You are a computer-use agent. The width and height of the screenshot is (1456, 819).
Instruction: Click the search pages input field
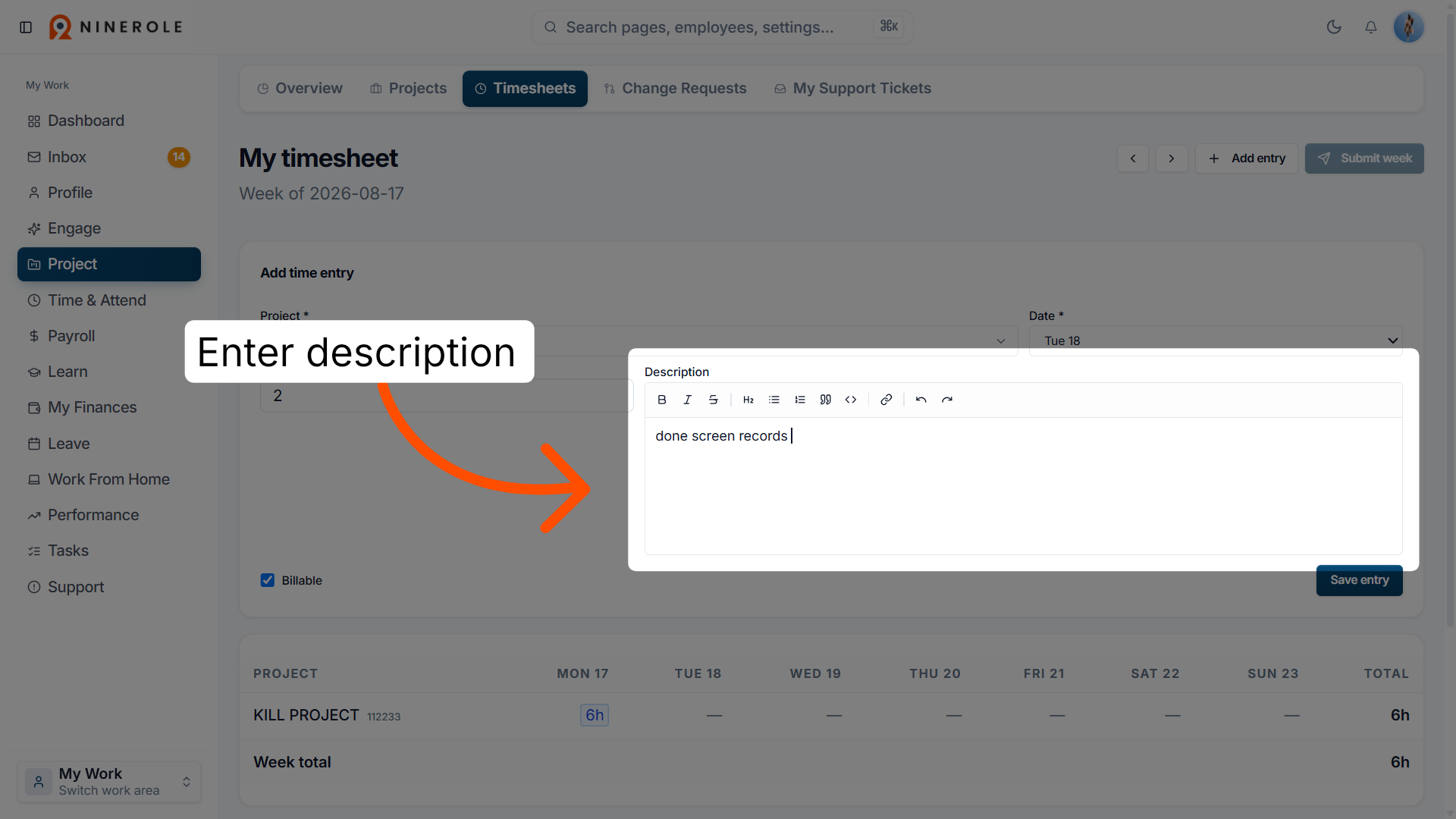point(722,27)
